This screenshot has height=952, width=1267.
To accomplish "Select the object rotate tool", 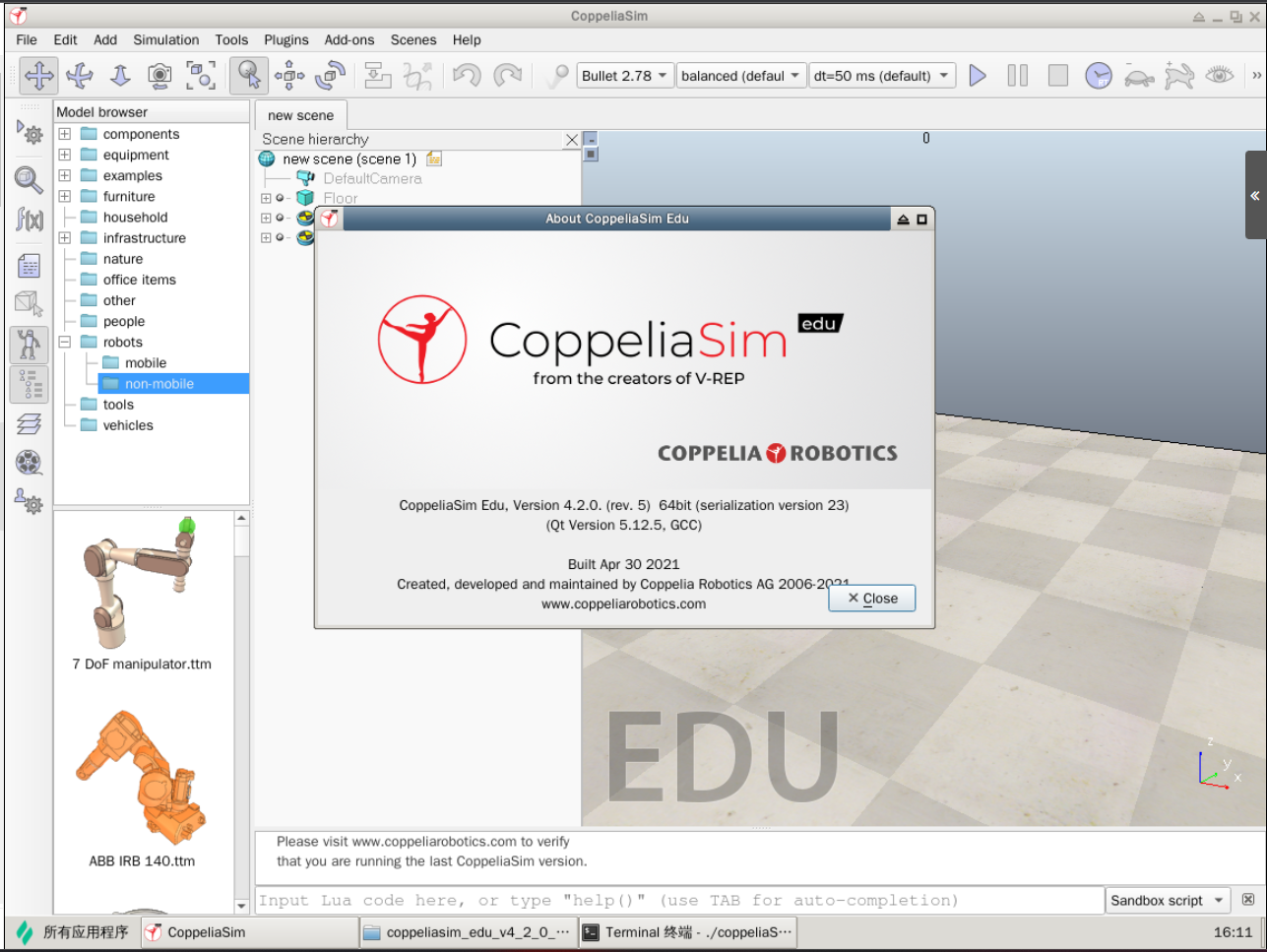I will 330,75.
